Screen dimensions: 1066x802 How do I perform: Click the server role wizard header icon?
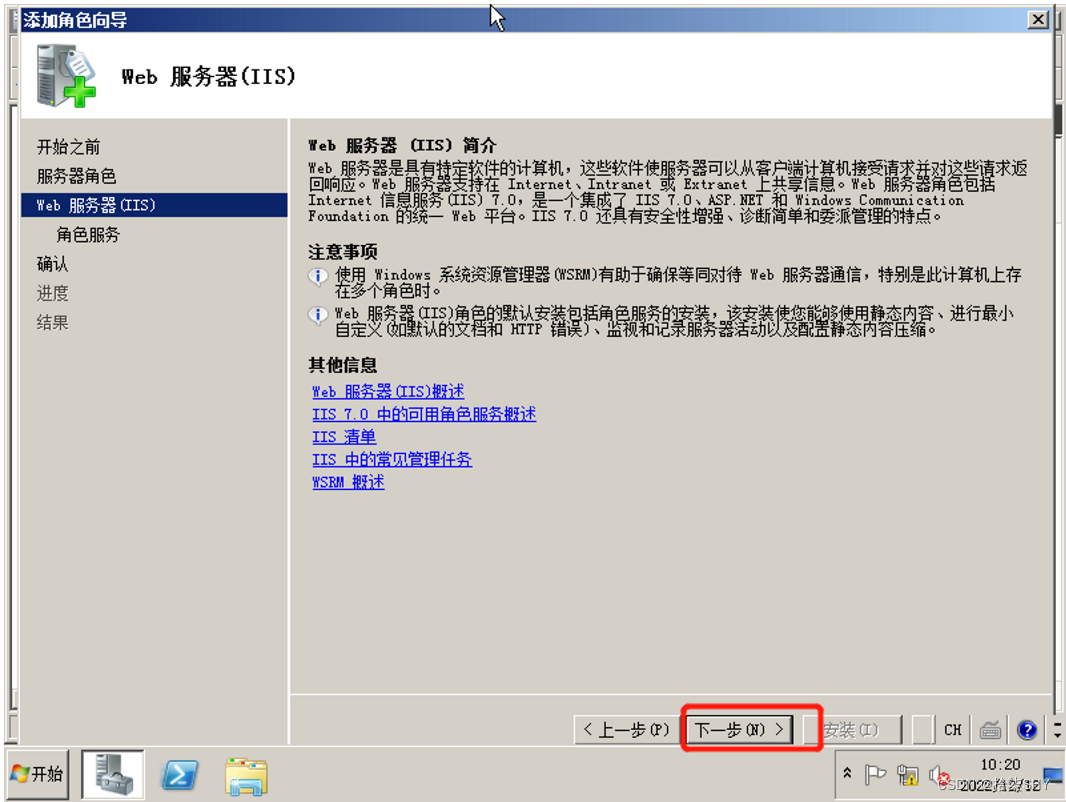[x=66, y=76]
